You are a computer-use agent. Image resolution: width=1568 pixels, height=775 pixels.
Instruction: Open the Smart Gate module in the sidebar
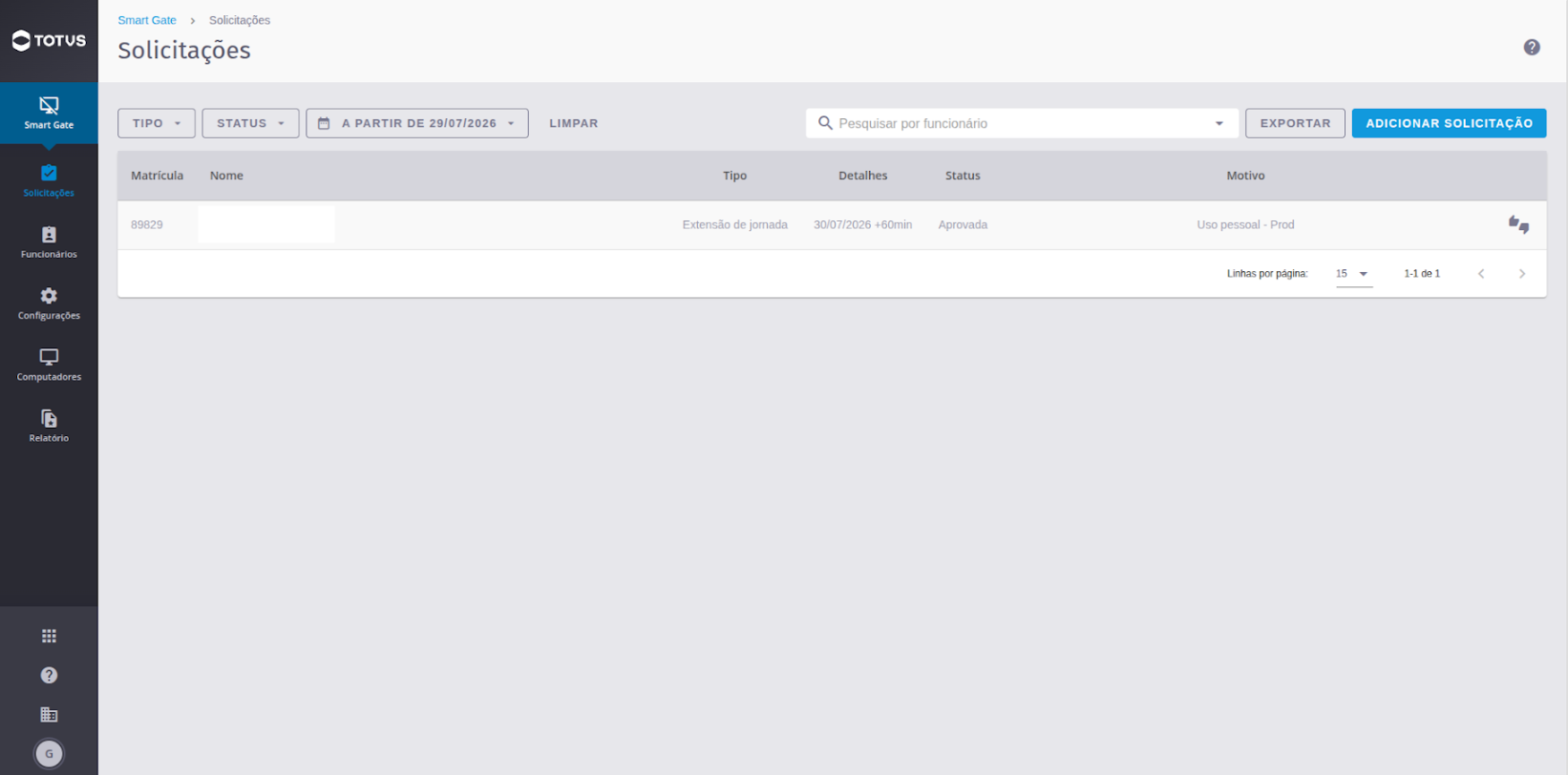click(x=49, y=113)
